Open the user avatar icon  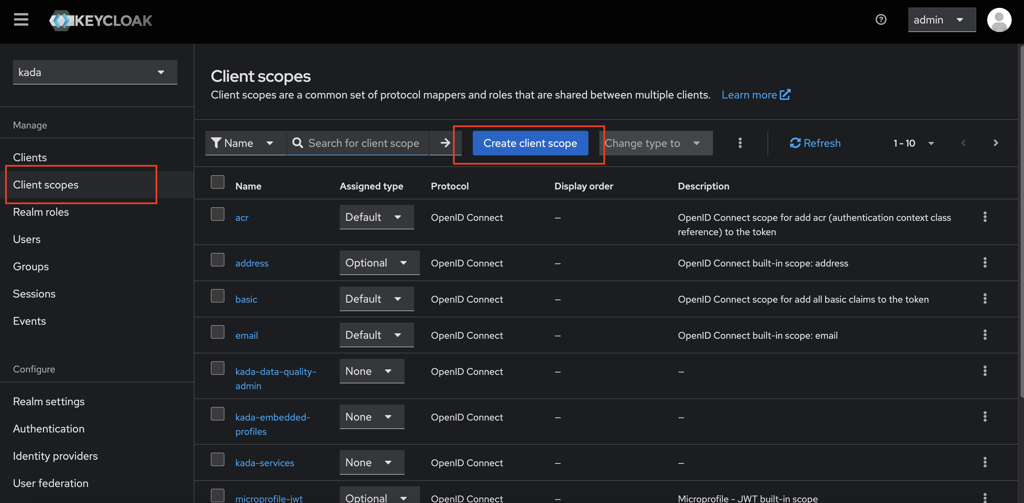(998, 20)
